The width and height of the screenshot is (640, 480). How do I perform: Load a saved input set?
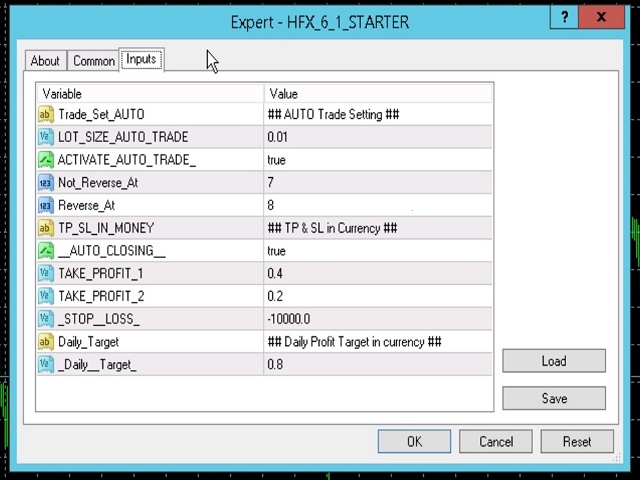tap(554, 361)
